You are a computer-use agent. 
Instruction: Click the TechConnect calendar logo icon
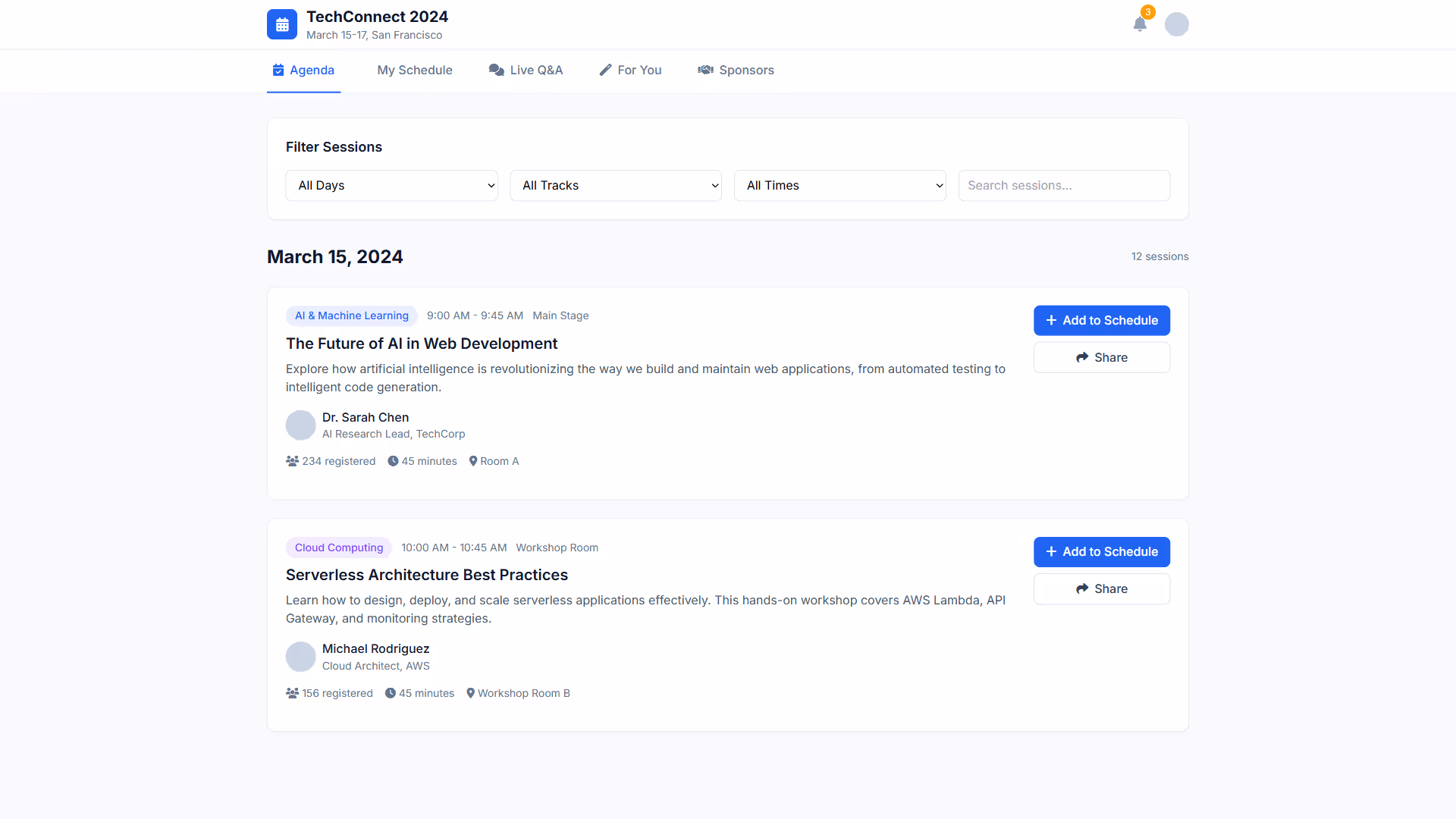click(x=281, y=24)
